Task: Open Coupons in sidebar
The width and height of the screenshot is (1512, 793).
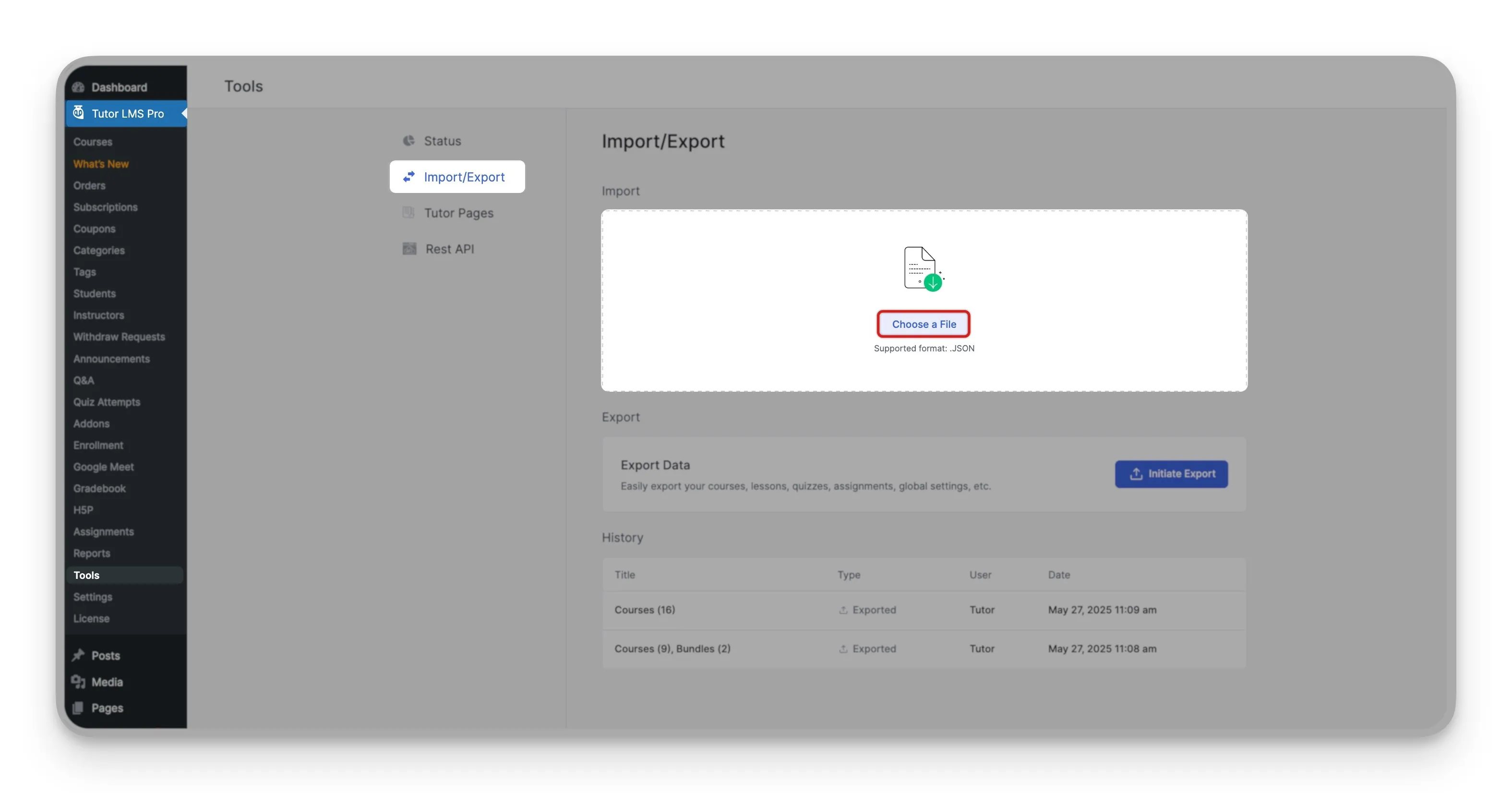Action: pyautogui.click(x=94, y=229)
